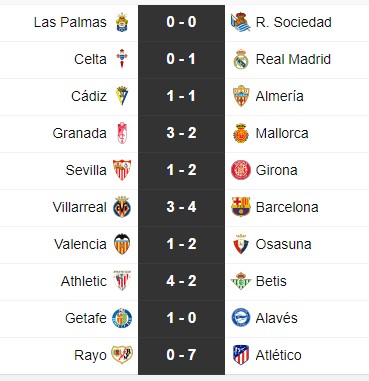This screenshot has height=381, width=369.
Task: Open the Athletic team name link
Action: (x=84, y=281)
